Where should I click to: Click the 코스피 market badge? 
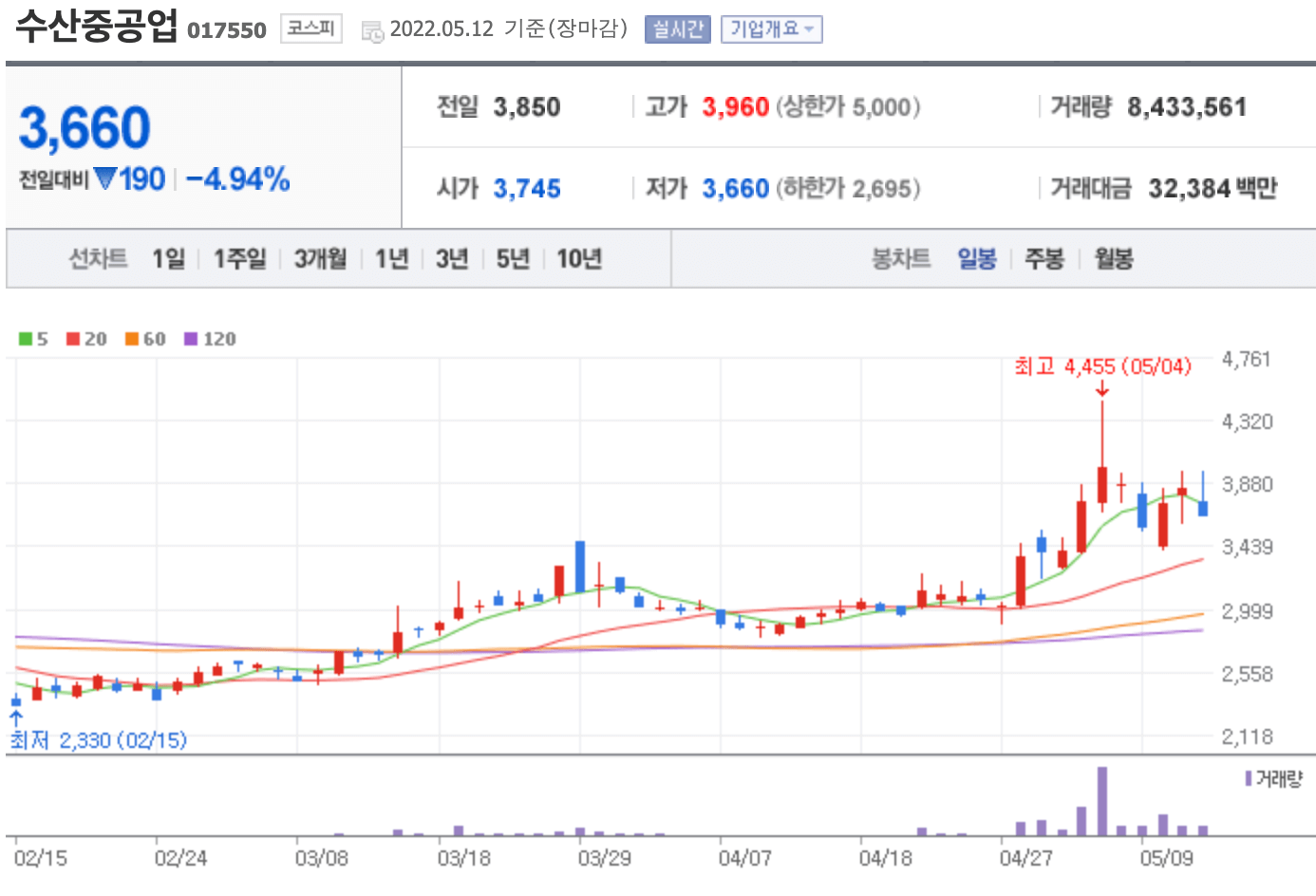pos(311,28)
